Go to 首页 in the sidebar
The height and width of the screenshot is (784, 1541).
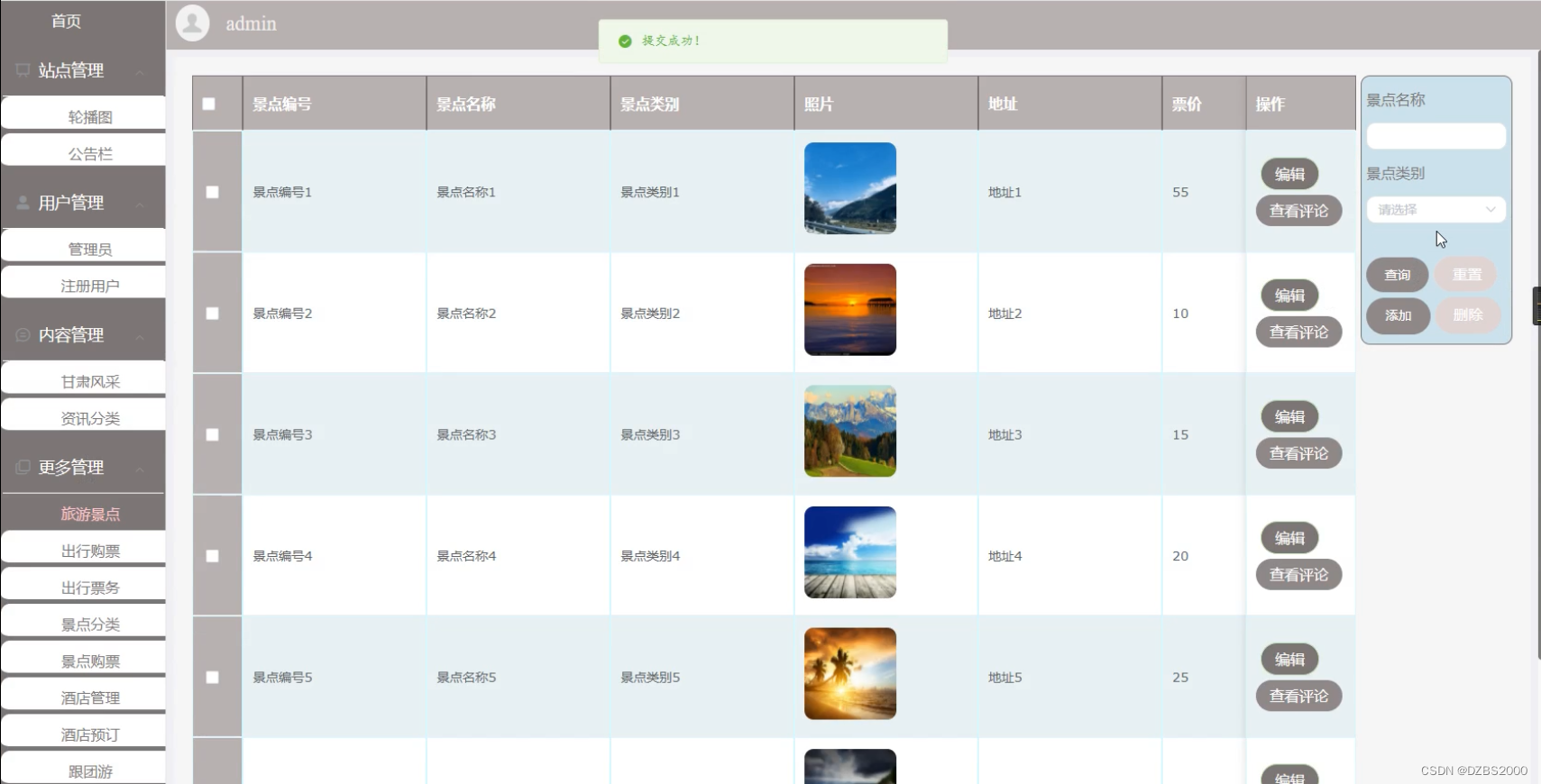66,21
